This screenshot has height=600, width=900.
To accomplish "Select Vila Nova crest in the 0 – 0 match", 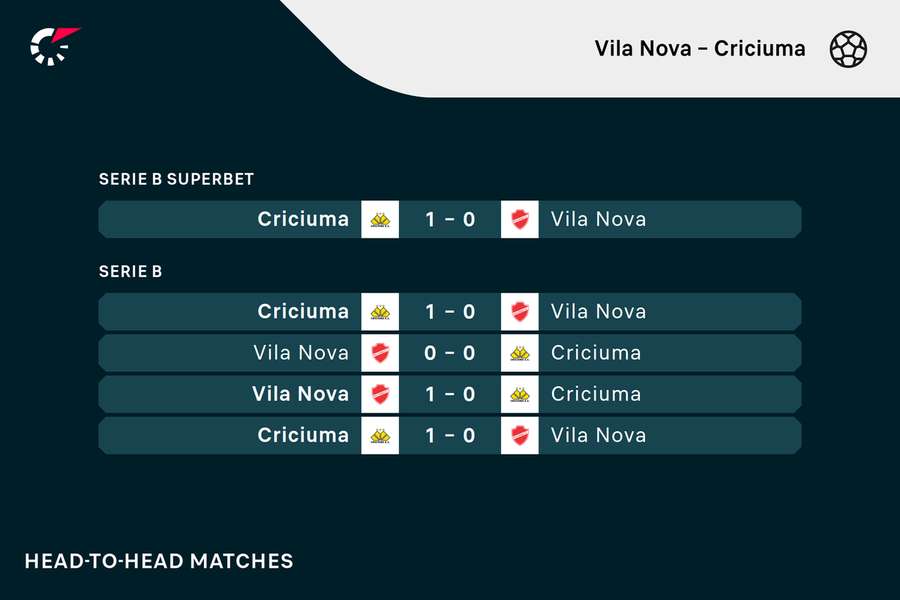I will pyautogui.click(x=380, y=353).
